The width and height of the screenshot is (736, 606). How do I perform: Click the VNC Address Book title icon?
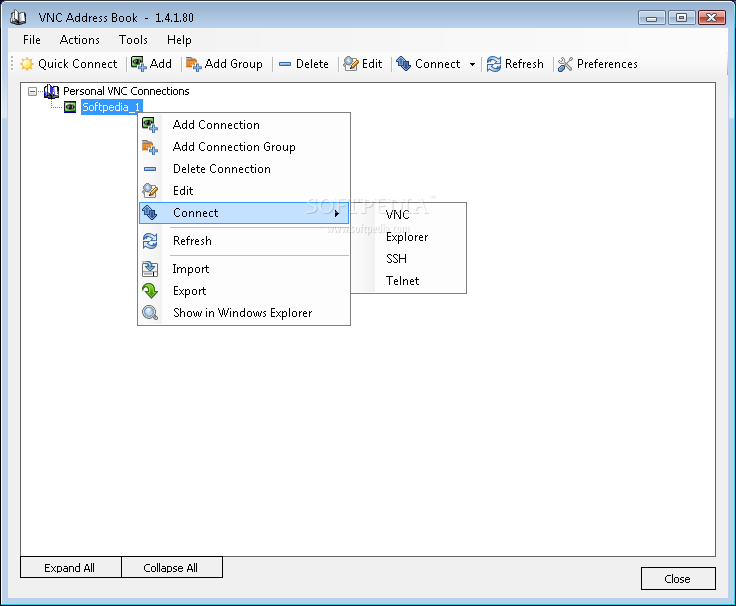18,17
